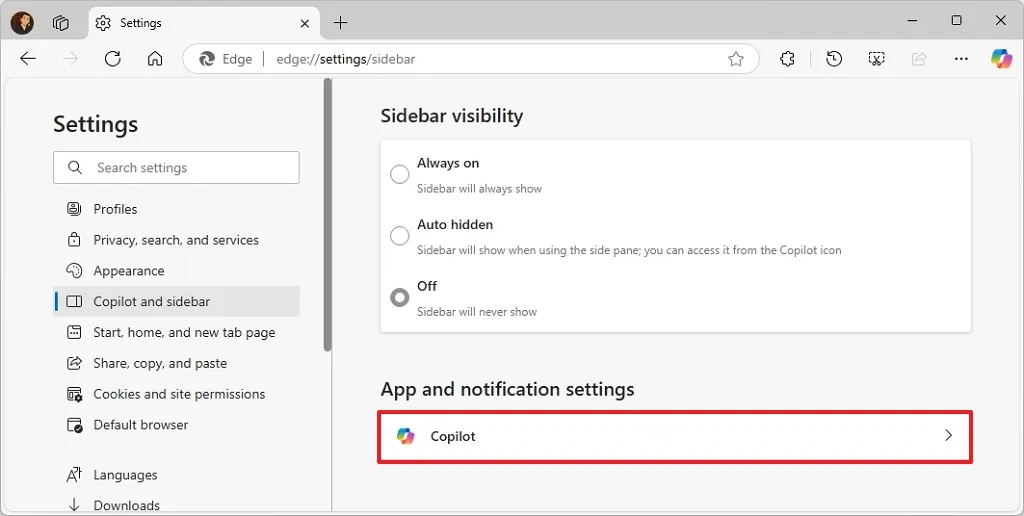Select the Settings tab
The height and width of the screenshot is (516, 1024).
204,23
